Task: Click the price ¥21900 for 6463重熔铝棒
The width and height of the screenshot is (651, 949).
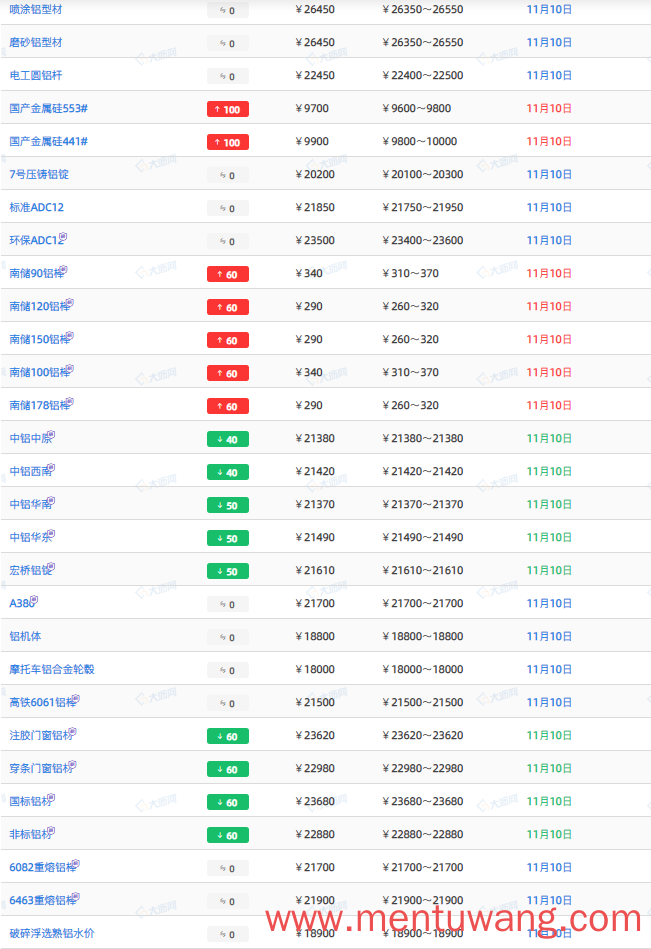Action: 315,900
